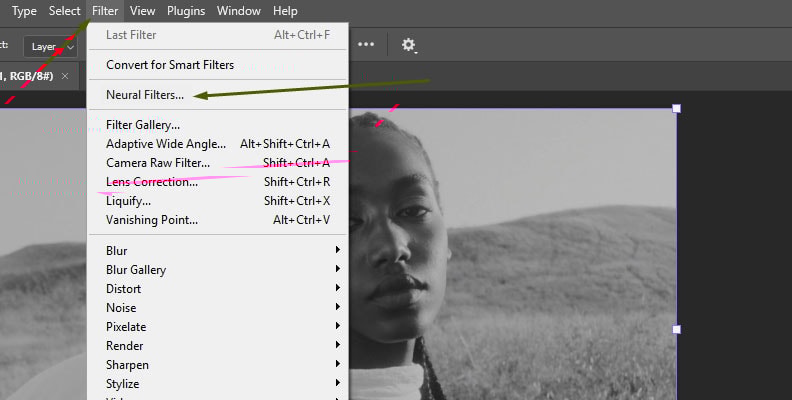Open Filter Gallery
Image resolution: width=792 pixels, height=400 pixels.
point(143,125)
